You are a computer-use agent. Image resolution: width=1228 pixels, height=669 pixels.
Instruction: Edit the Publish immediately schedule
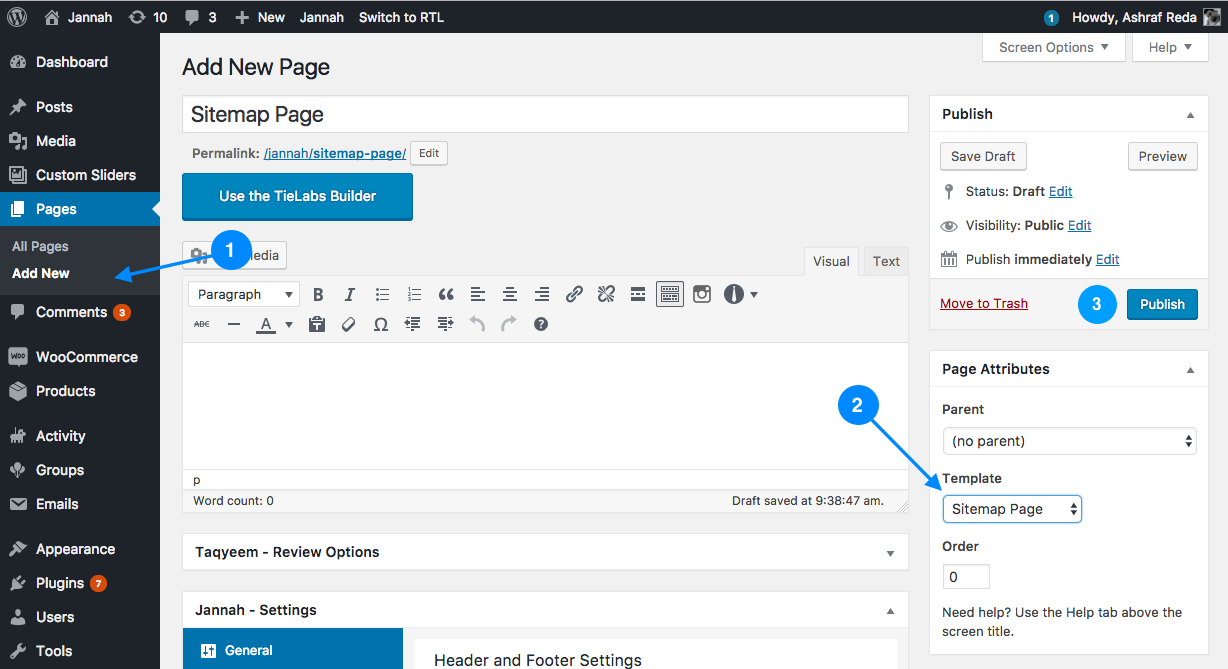(1107, 259)
